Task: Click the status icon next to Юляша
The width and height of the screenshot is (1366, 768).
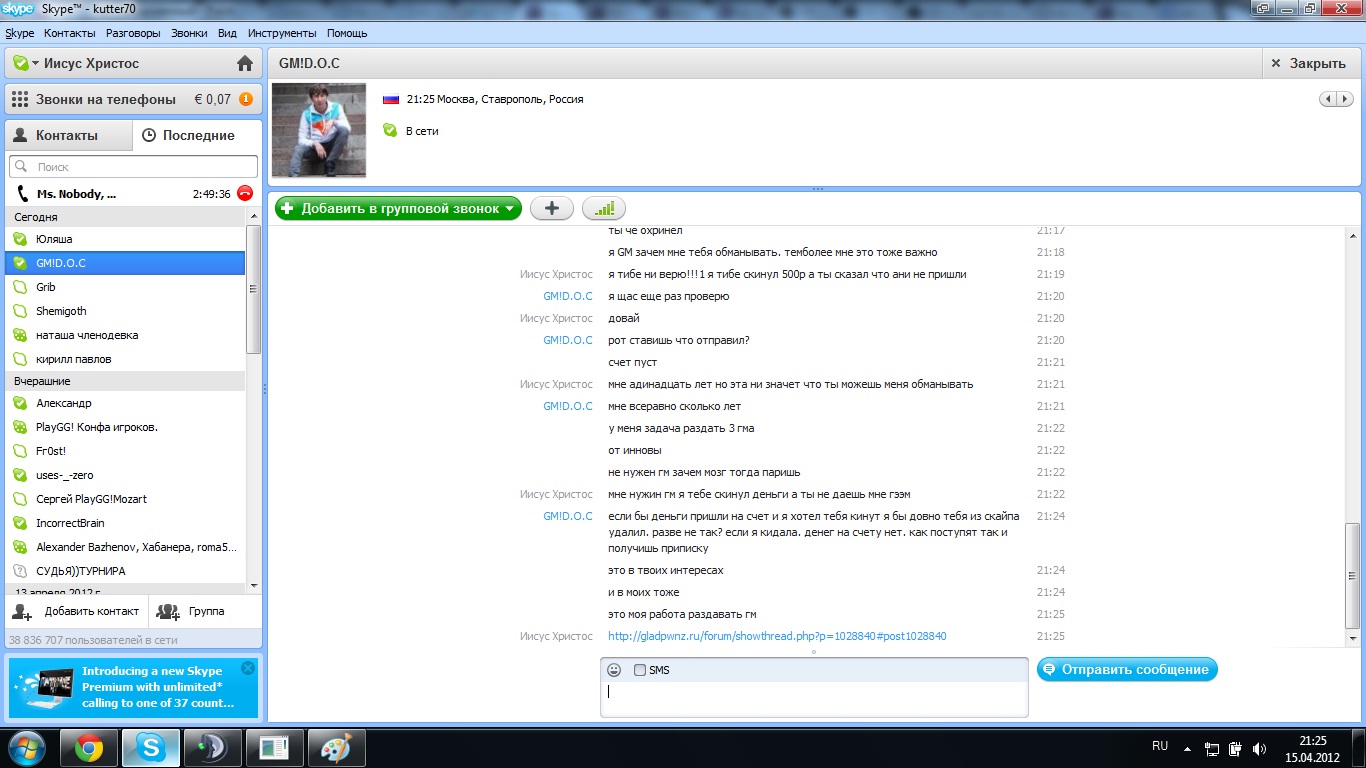Action: click(20, 239)
